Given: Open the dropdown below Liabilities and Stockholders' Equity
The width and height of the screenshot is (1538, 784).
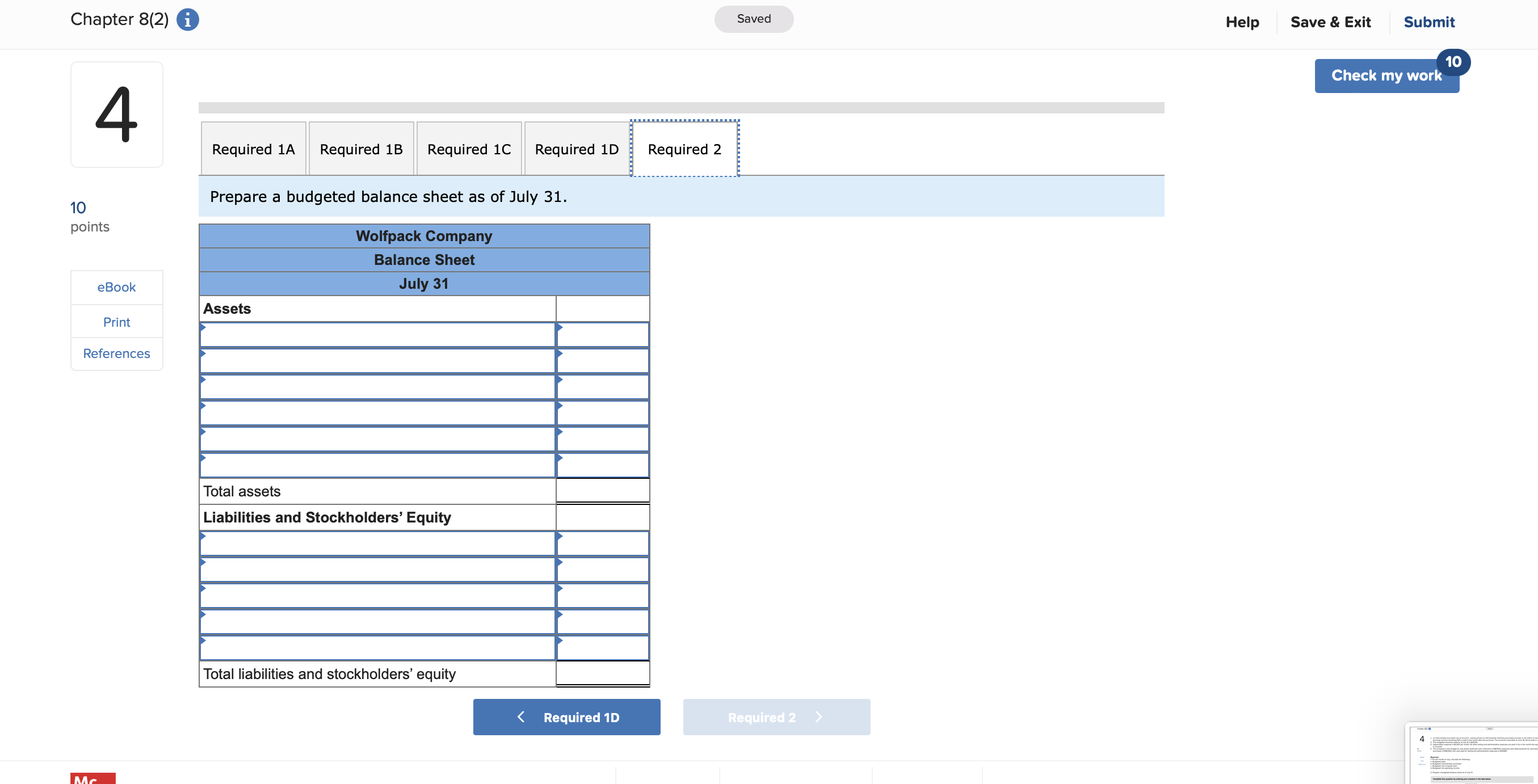Looking at the screenshot, I should pos(377,543).
